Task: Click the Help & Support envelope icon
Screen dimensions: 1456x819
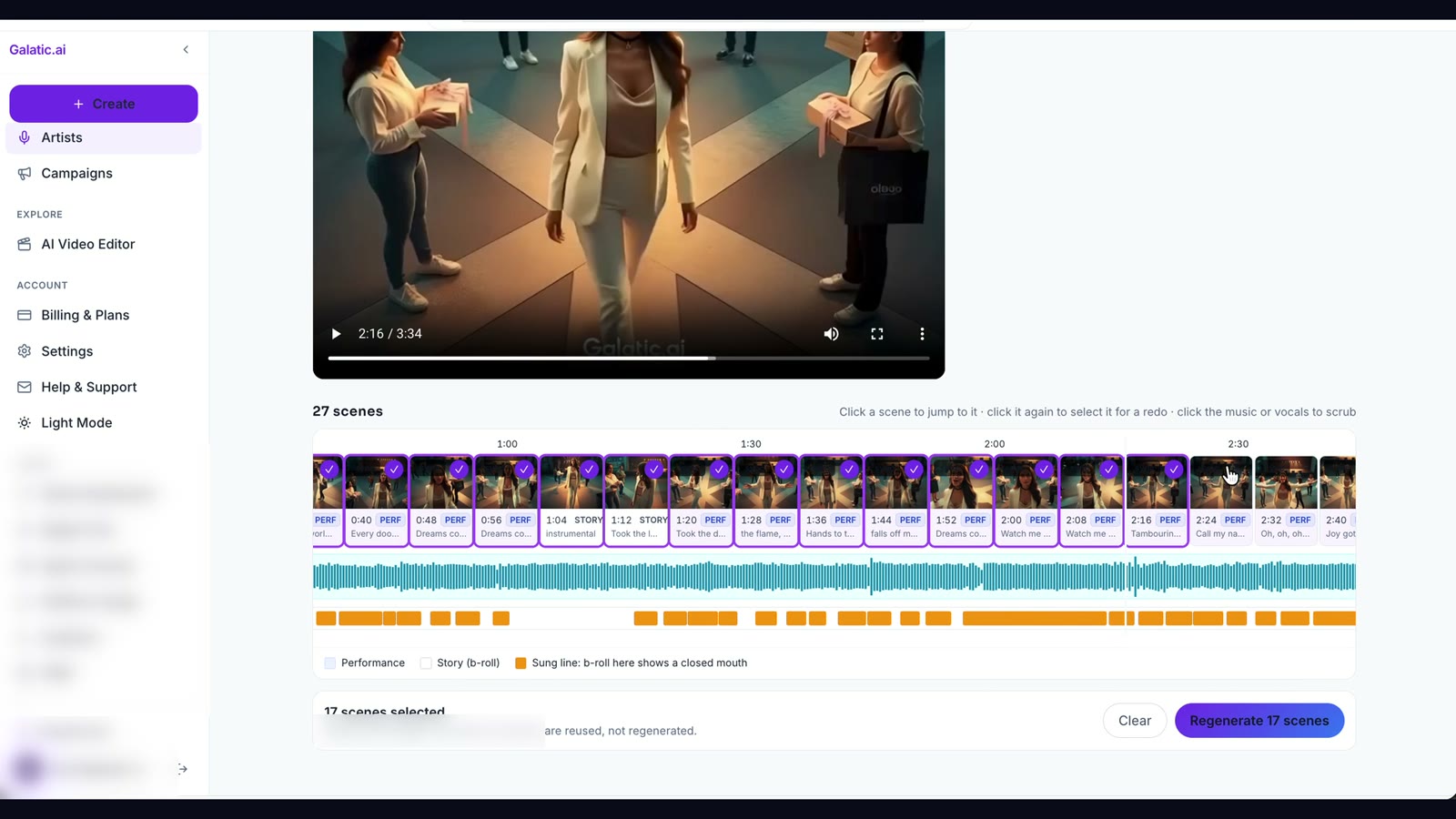Action: (25, 387)
